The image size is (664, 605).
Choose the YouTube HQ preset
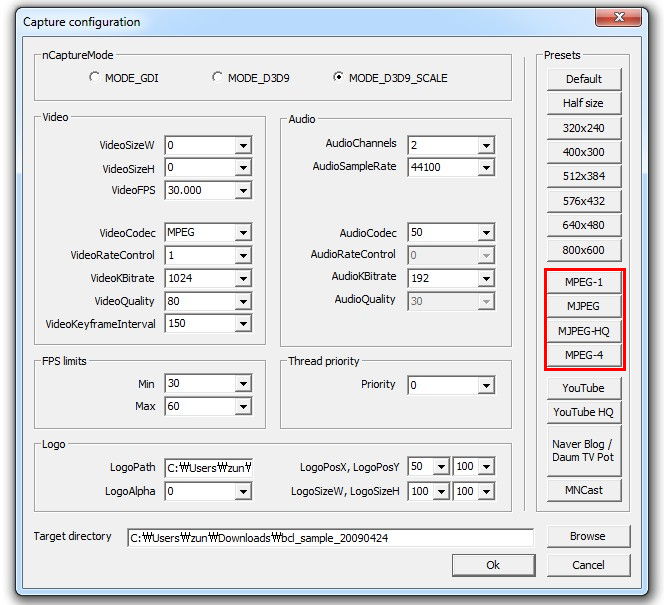coord(584,412)
